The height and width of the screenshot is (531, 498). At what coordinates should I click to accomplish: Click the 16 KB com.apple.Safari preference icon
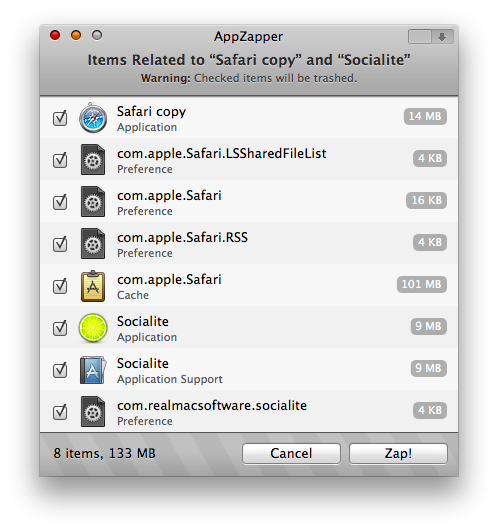point(93,202)
